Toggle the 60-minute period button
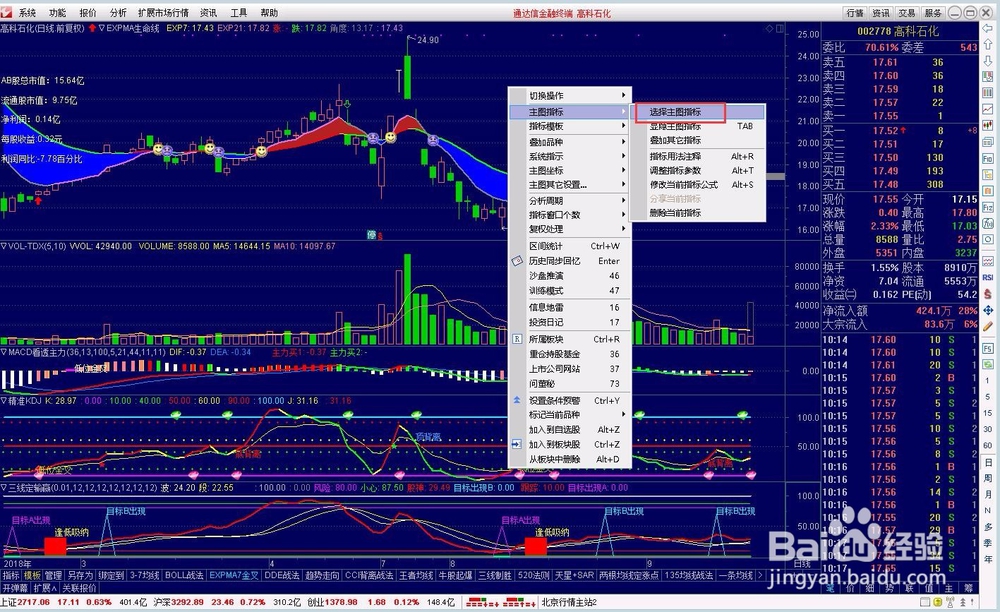 click(x=988, y=446)
